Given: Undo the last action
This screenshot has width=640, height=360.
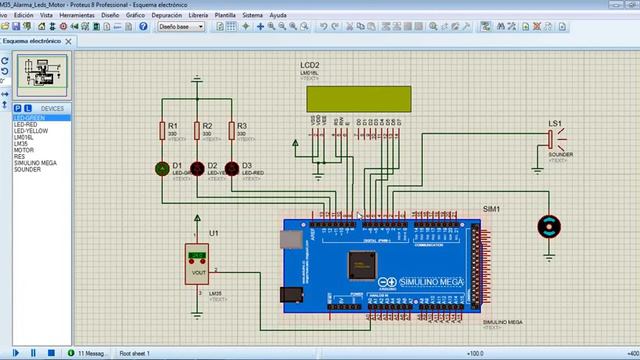Looking at the screenshot, I should [x=323, y=27].
